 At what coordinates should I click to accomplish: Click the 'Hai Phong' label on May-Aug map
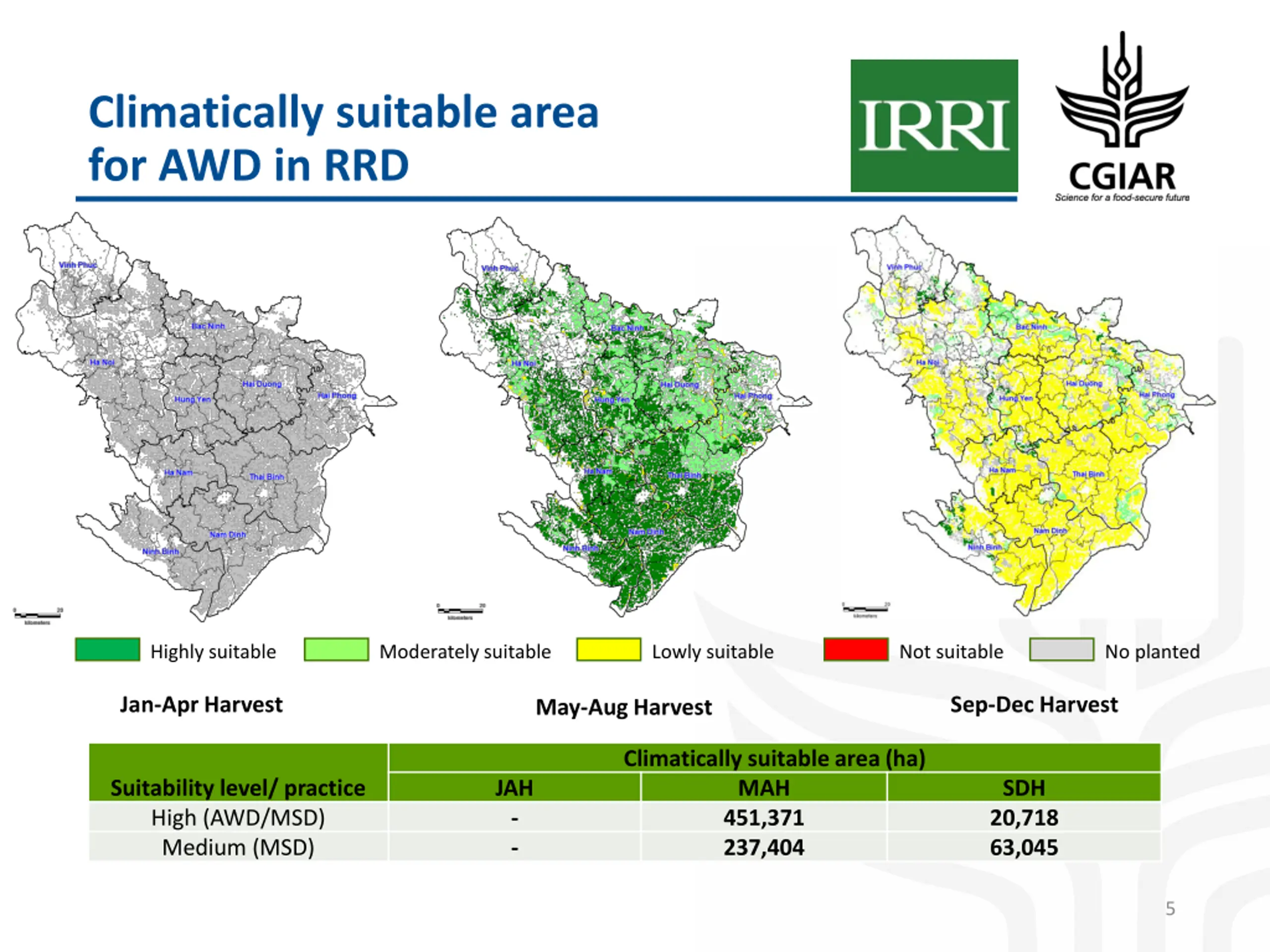[x=753, y=396]
